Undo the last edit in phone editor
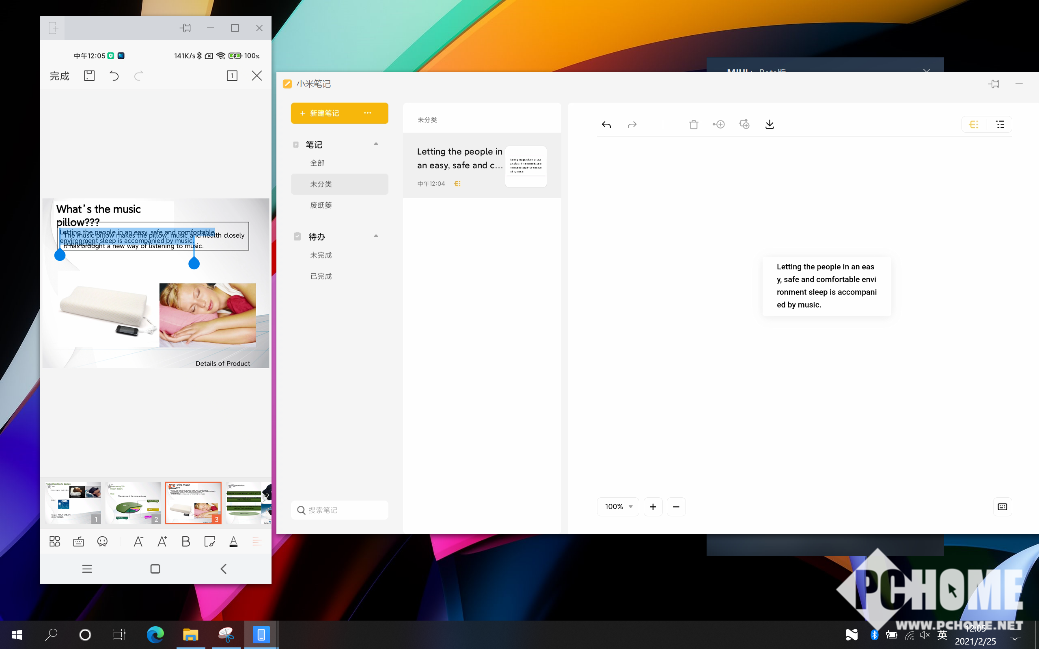The height and width of the screenshot is (649, 1039). click(114, 76)
